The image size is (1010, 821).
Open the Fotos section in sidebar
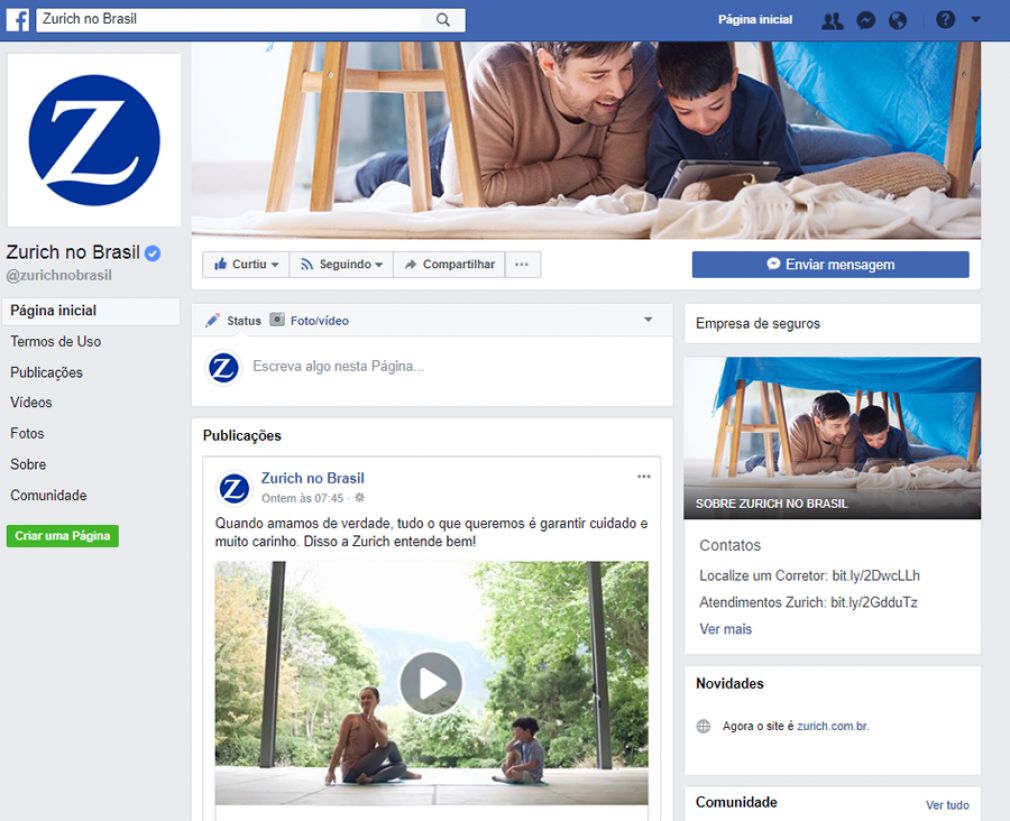(27, 433)
